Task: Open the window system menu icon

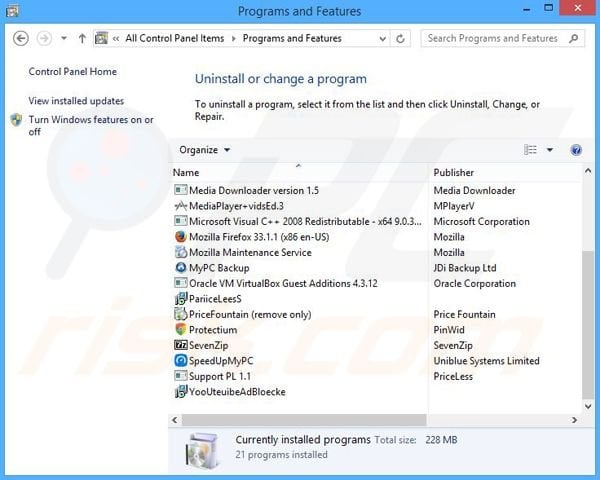Action: [x=12, y=11]
